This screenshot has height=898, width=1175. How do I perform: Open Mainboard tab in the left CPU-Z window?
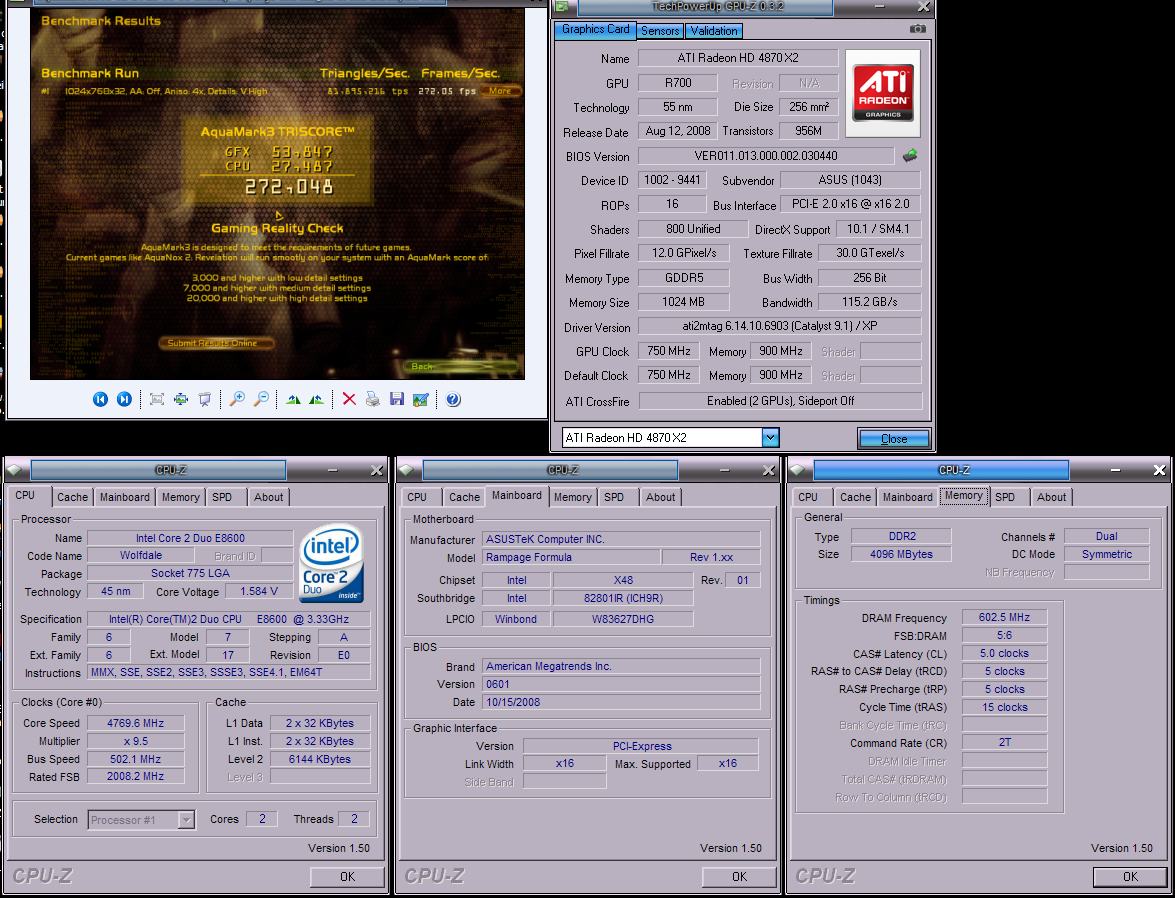coord(125,497)
